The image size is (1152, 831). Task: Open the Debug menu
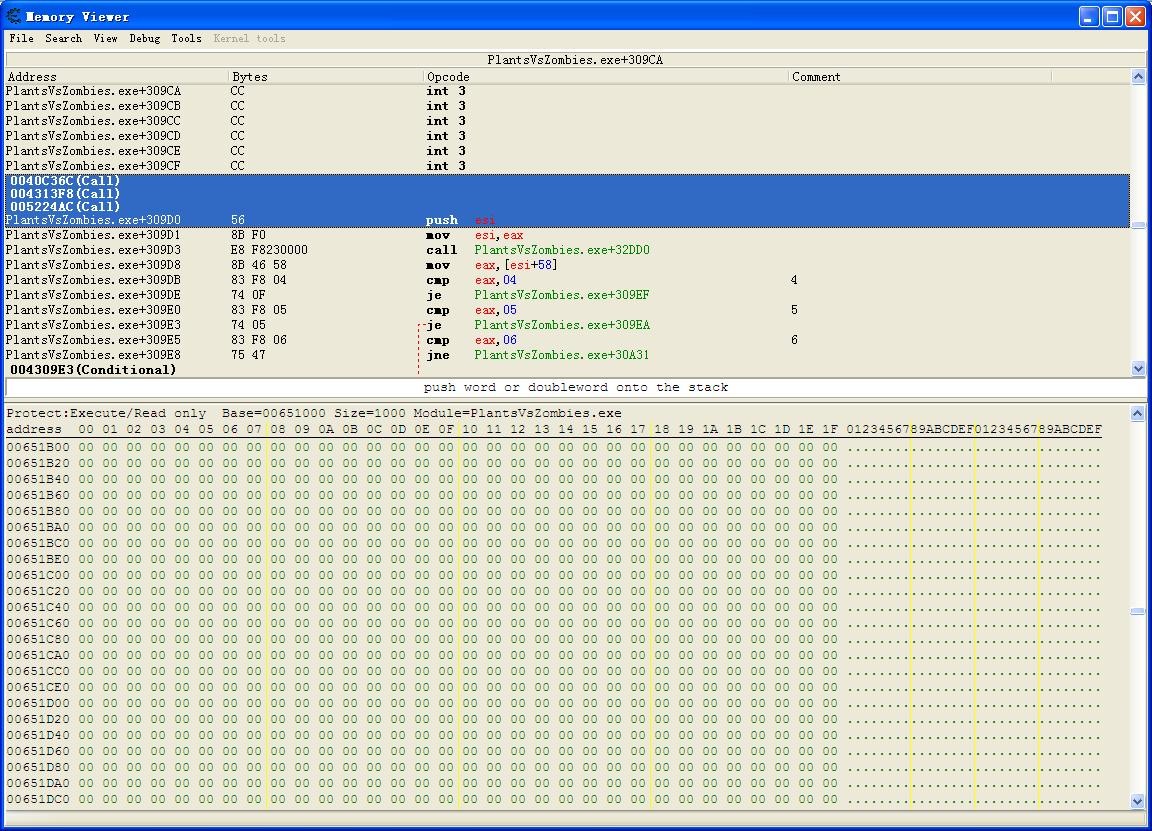[x=145, y=38]
